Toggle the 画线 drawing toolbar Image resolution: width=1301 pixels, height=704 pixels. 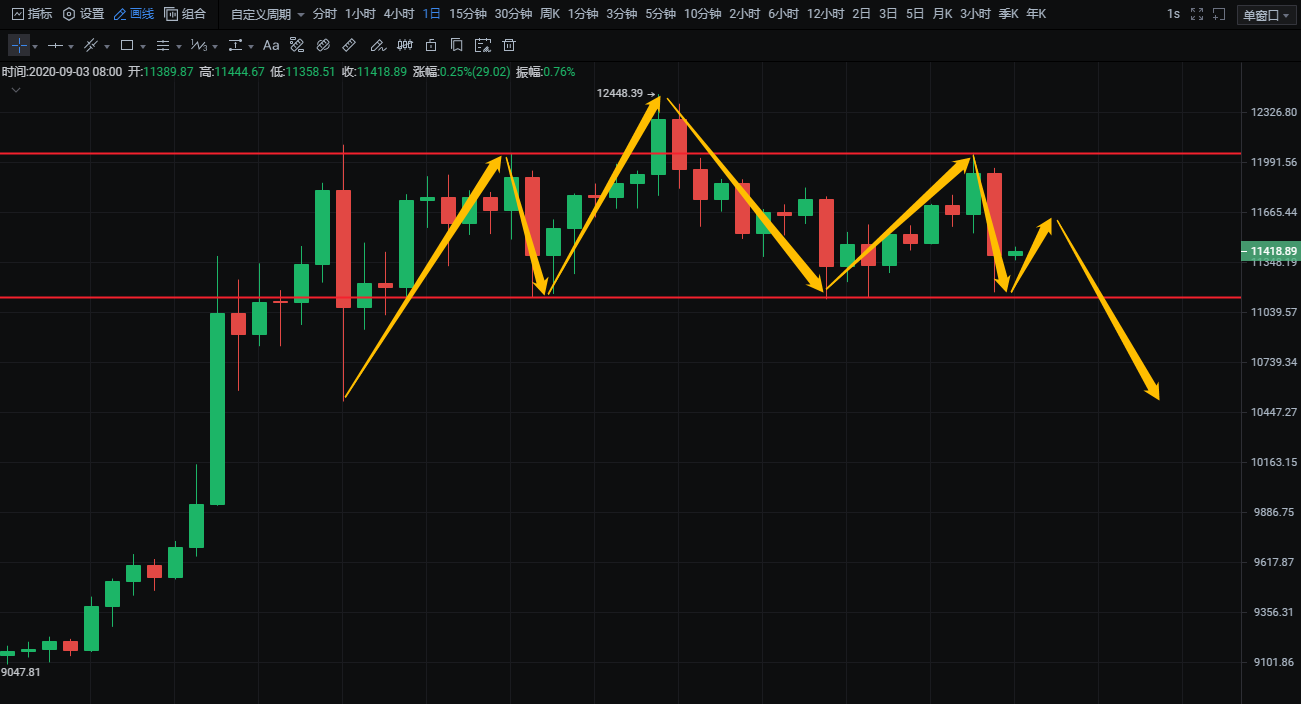pyautogui.click(x=133, y=14)
